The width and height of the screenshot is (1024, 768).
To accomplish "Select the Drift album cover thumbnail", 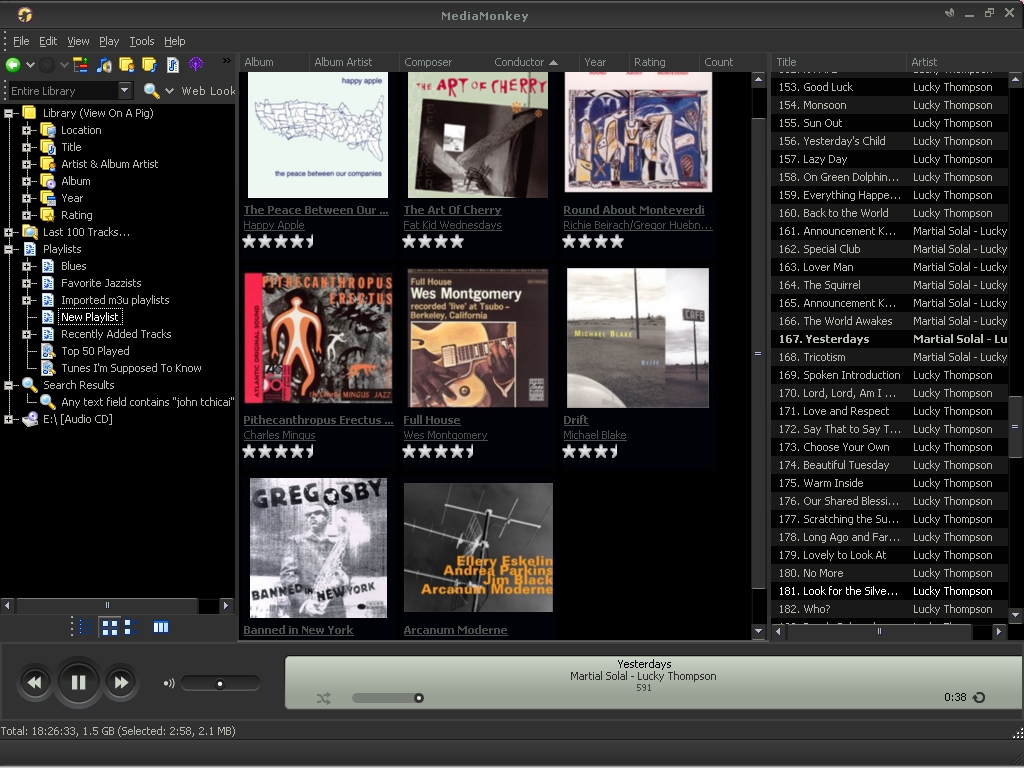I will tap(637, 338).
